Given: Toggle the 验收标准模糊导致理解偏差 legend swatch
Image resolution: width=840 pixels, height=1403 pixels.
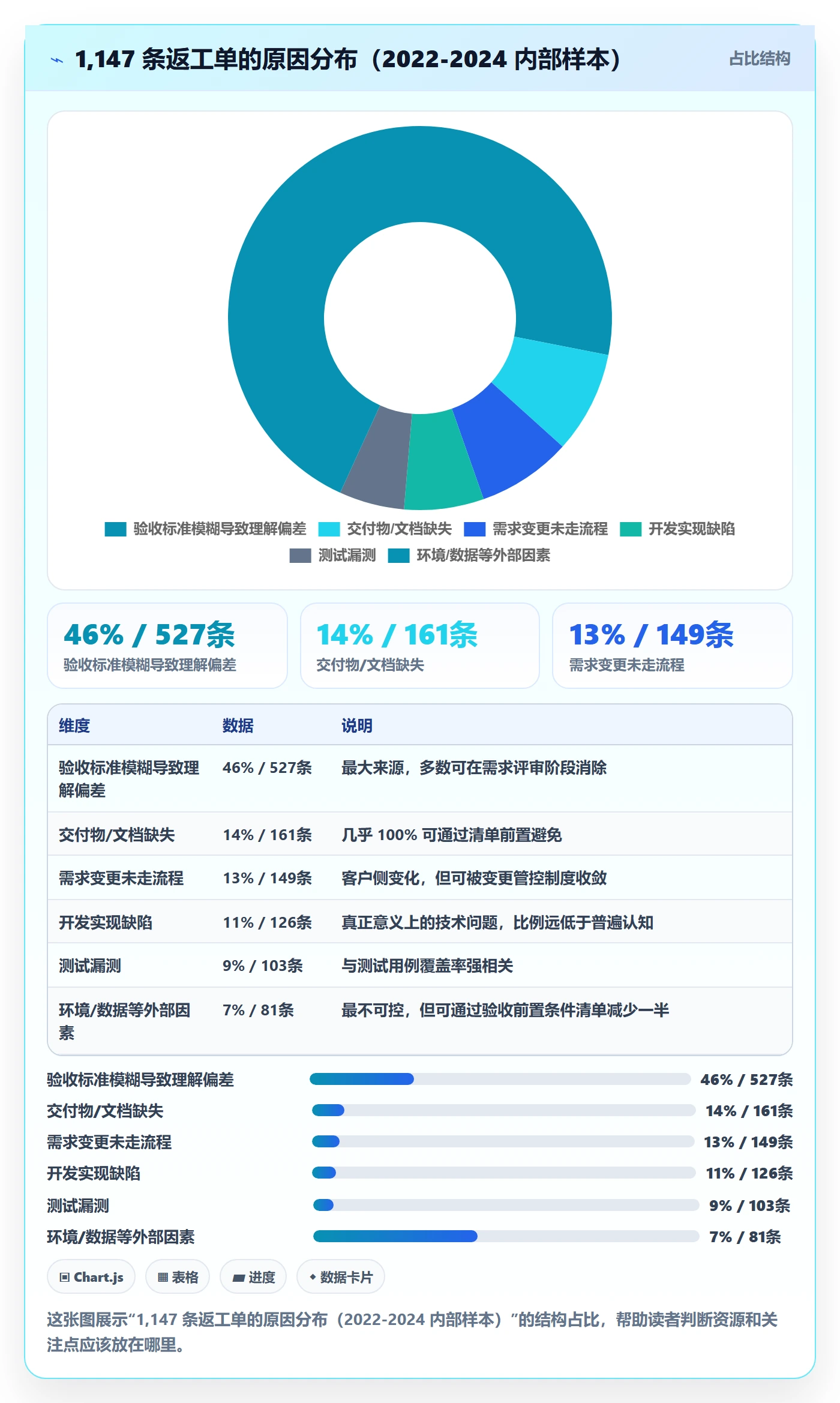Looking at the screenshot, I should 115,529.
